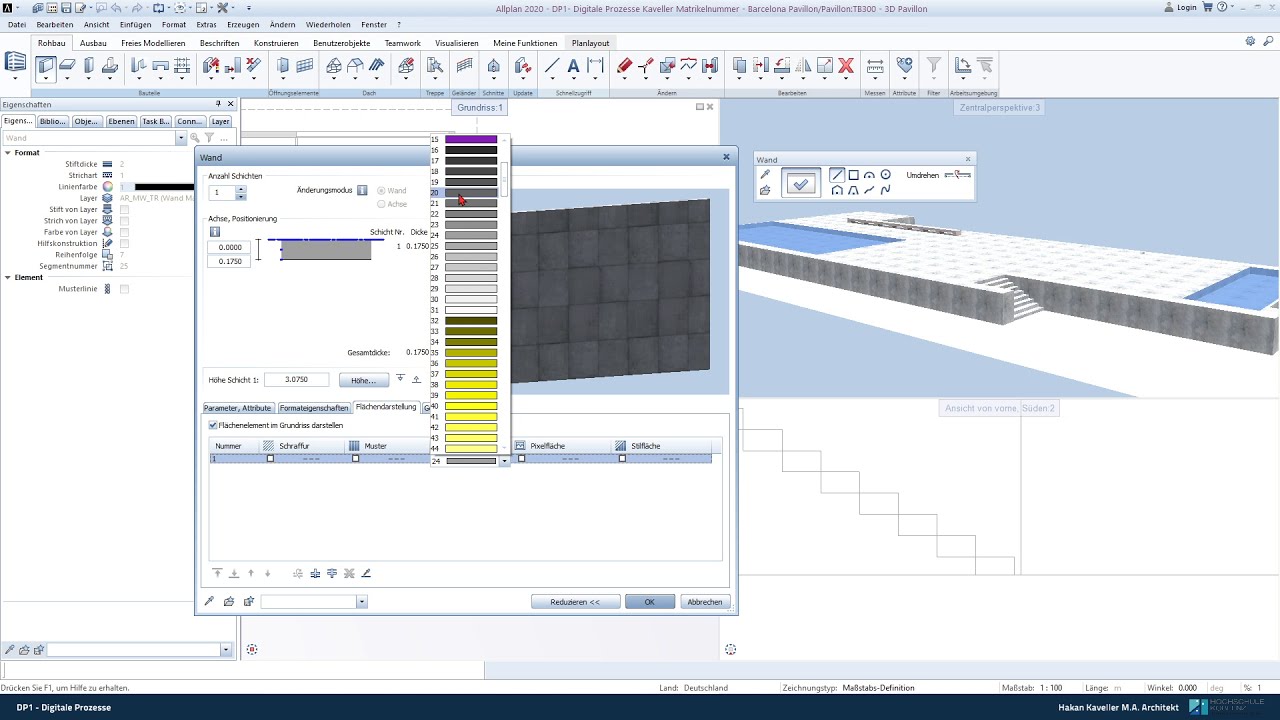Click the apply checkmark in the Wand toolbar
This screenshot has width=1280, height=720.
point(800,184)
